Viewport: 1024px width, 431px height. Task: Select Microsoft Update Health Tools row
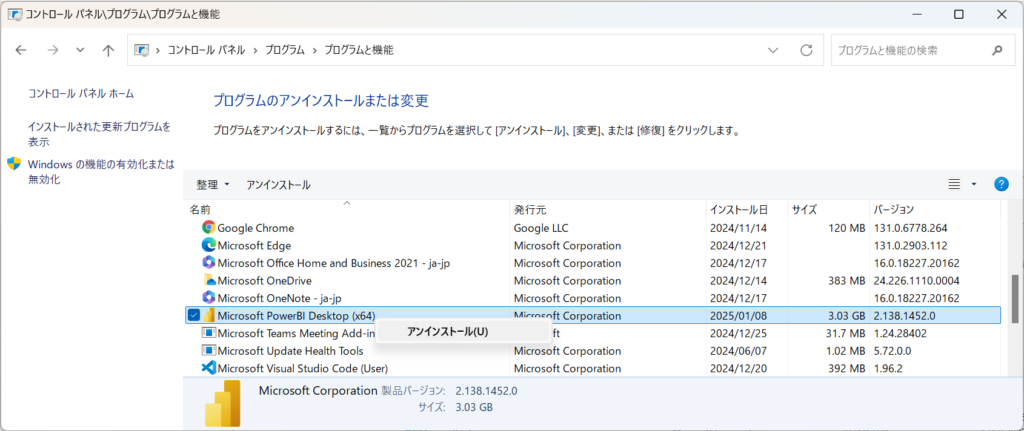(291, 351)
